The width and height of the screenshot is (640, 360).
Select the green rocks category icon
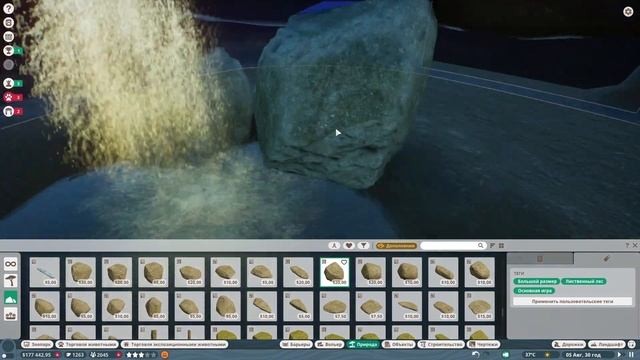[x=11, y=298]
